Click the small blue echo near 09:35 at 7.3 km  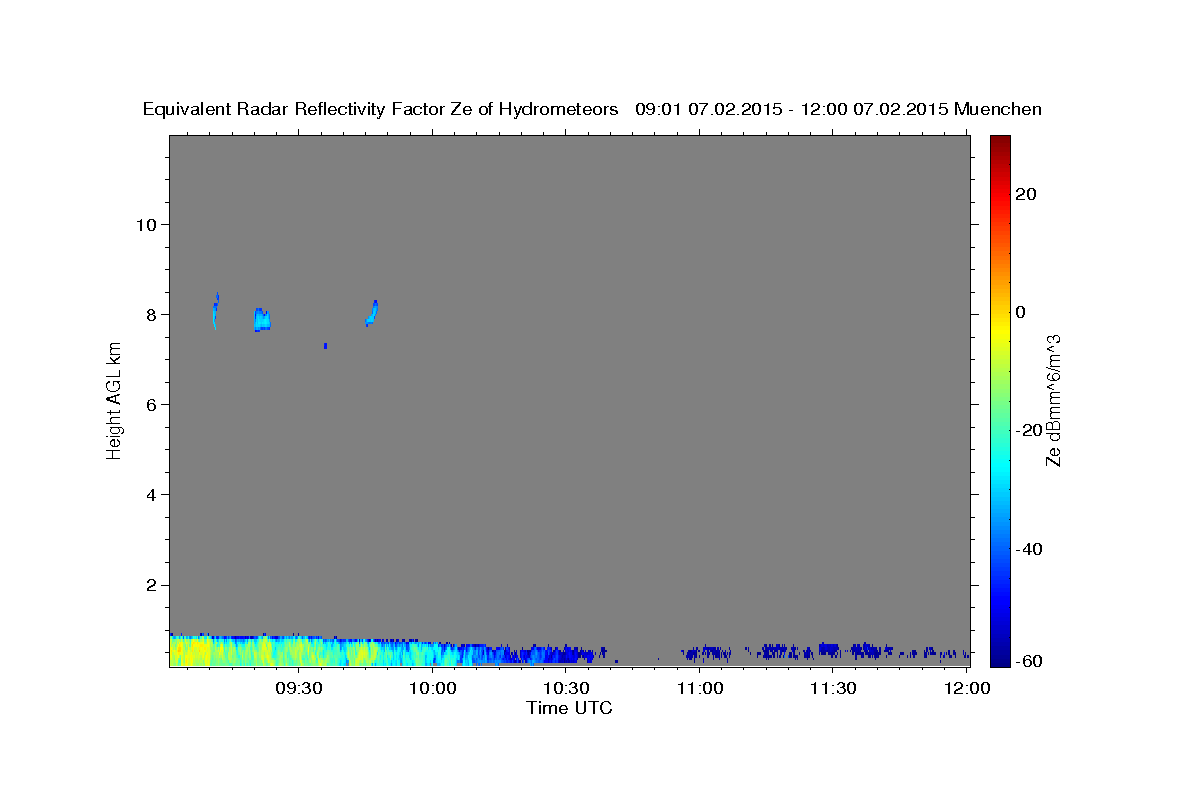pos(326,346)
